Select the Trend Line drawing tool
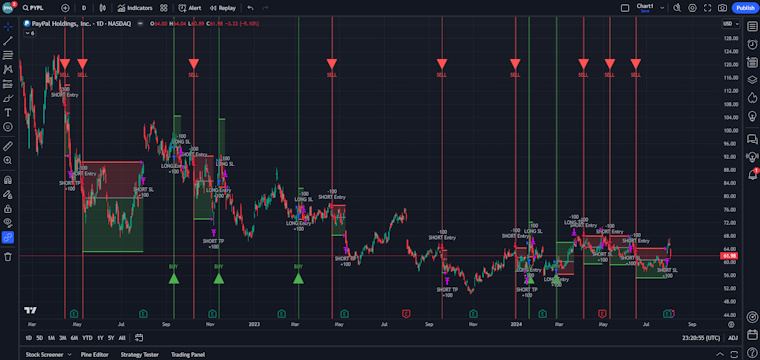This screenshot has width=760, height=360. (x=8, y=41)
